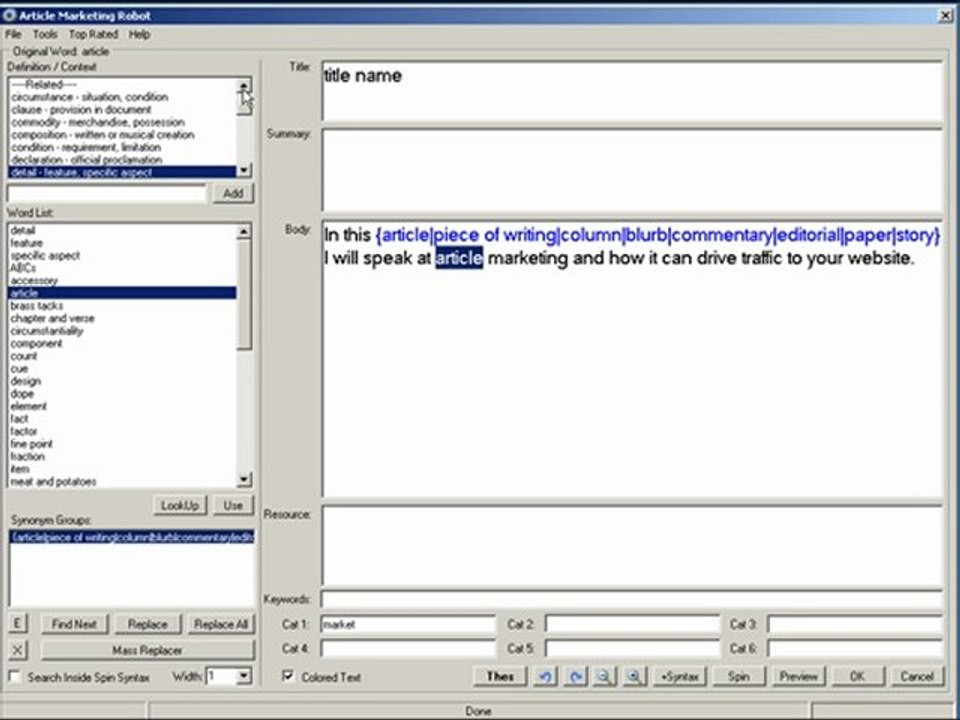
Task: Click Word List scroll up arrow
Action: pos(244,231)
